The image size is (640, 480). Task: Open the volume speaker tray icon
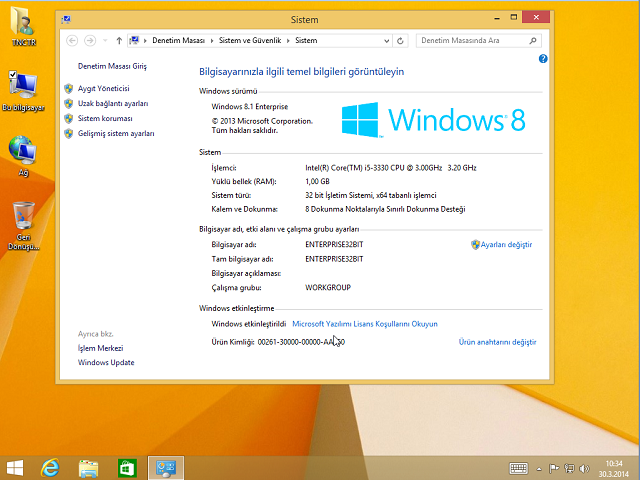point(584,469)
